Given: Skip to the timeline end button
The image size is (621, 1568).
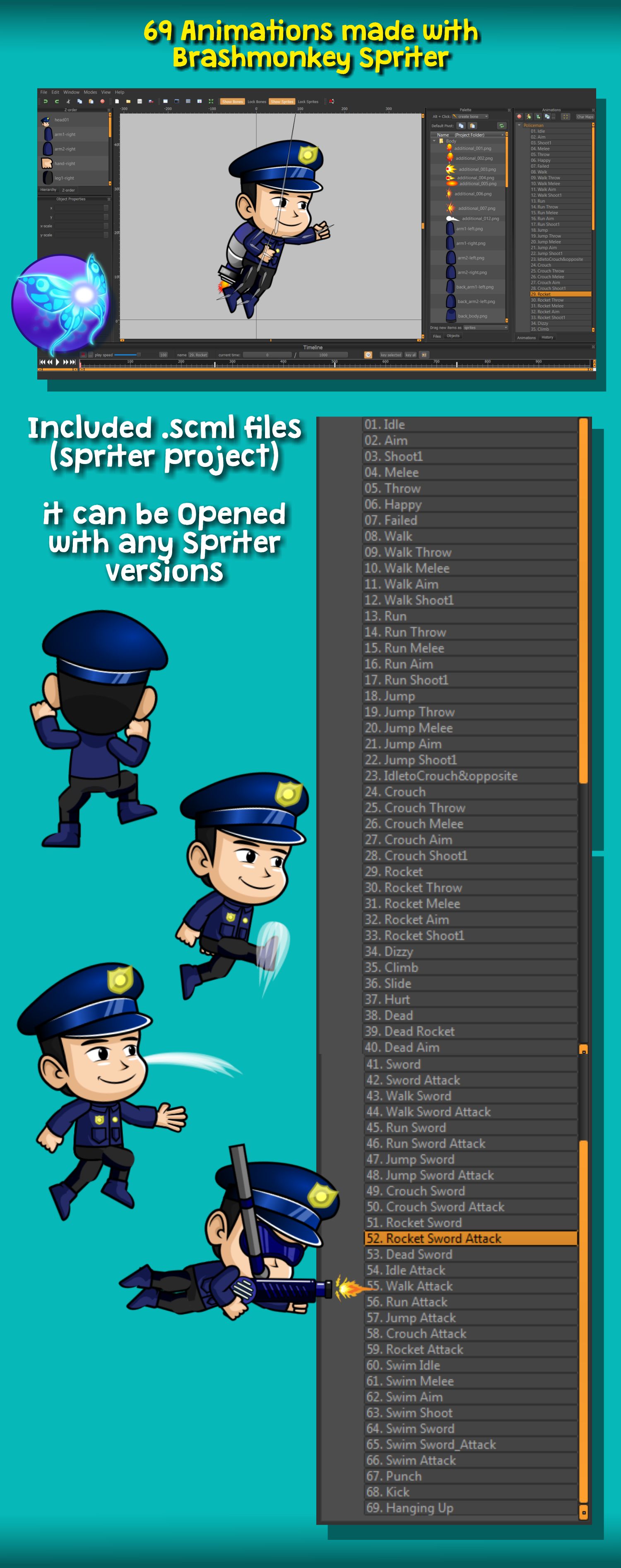Looking at the screenshot, I should pos(73,361).
